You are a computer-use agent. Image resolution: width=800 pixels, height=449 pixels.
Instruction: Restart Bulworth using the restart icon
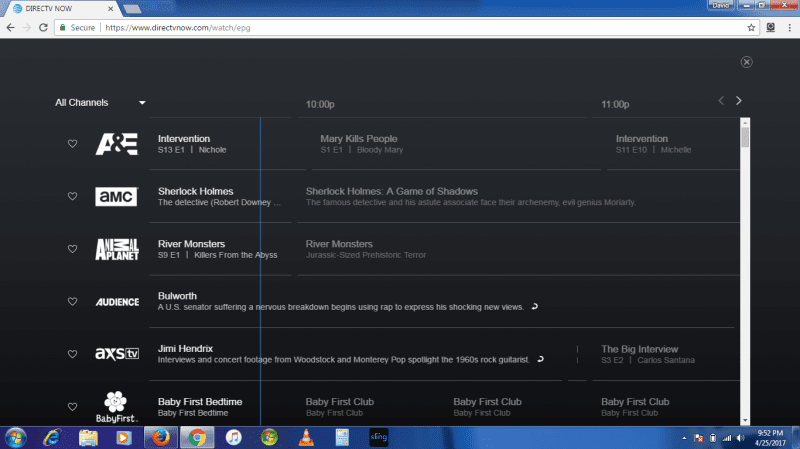click(x=535, y=307)
